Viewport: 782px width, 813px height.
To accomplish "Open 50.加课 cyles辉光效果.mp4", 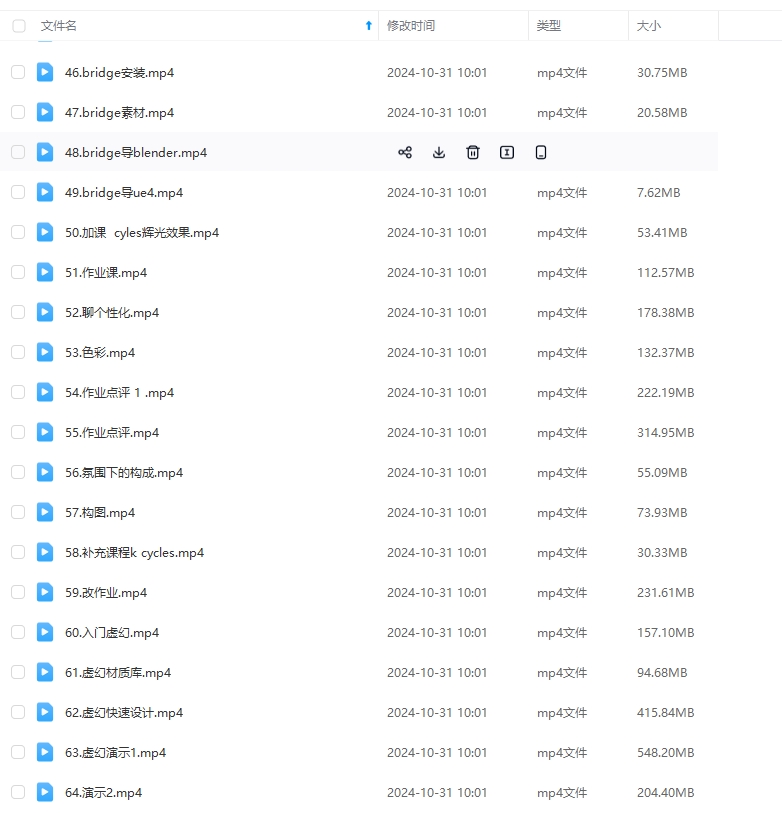I will pyautogui.click(x=141, y=233).
